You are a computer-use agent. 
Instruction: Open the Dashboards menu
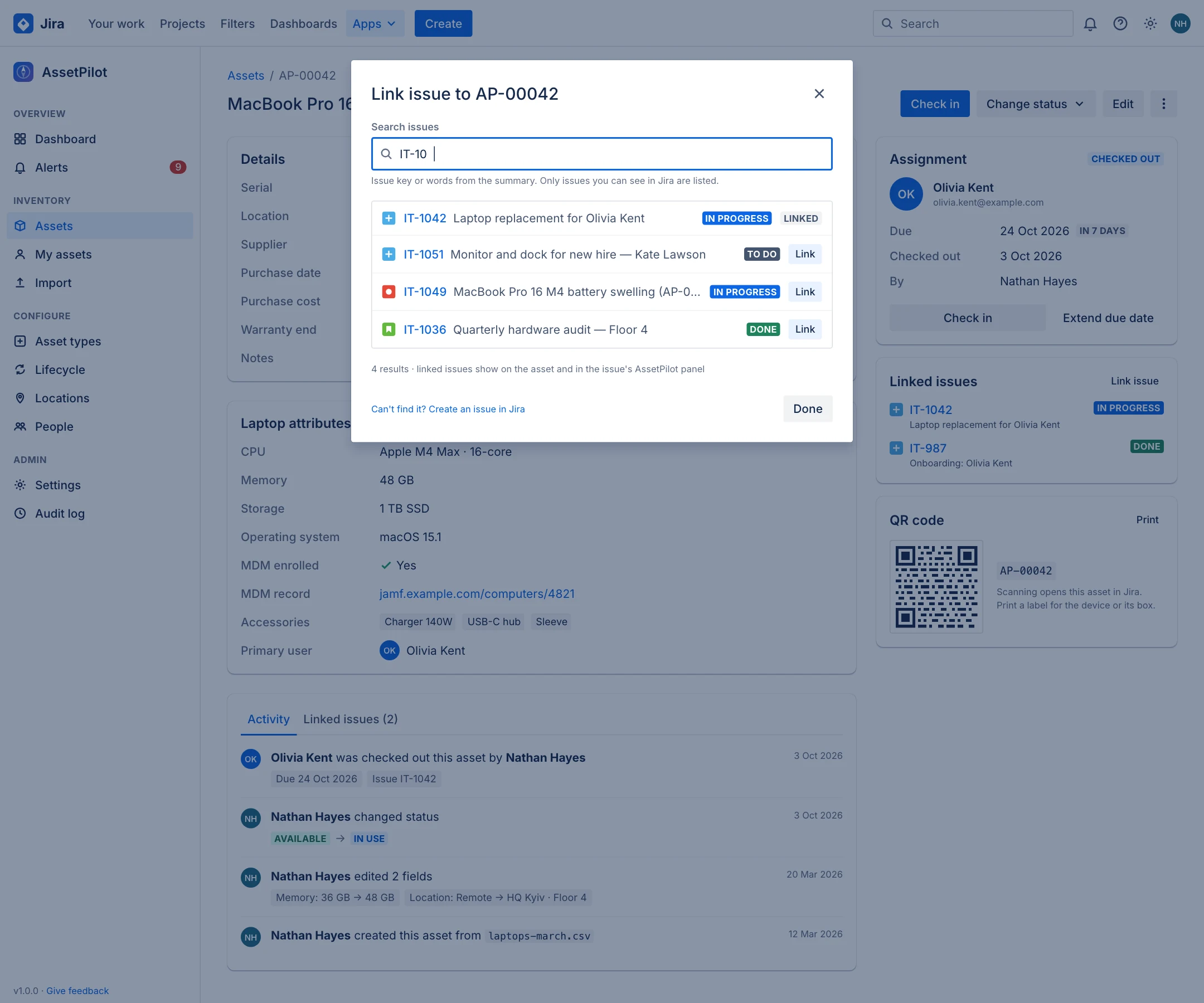(x=303, y=23)
